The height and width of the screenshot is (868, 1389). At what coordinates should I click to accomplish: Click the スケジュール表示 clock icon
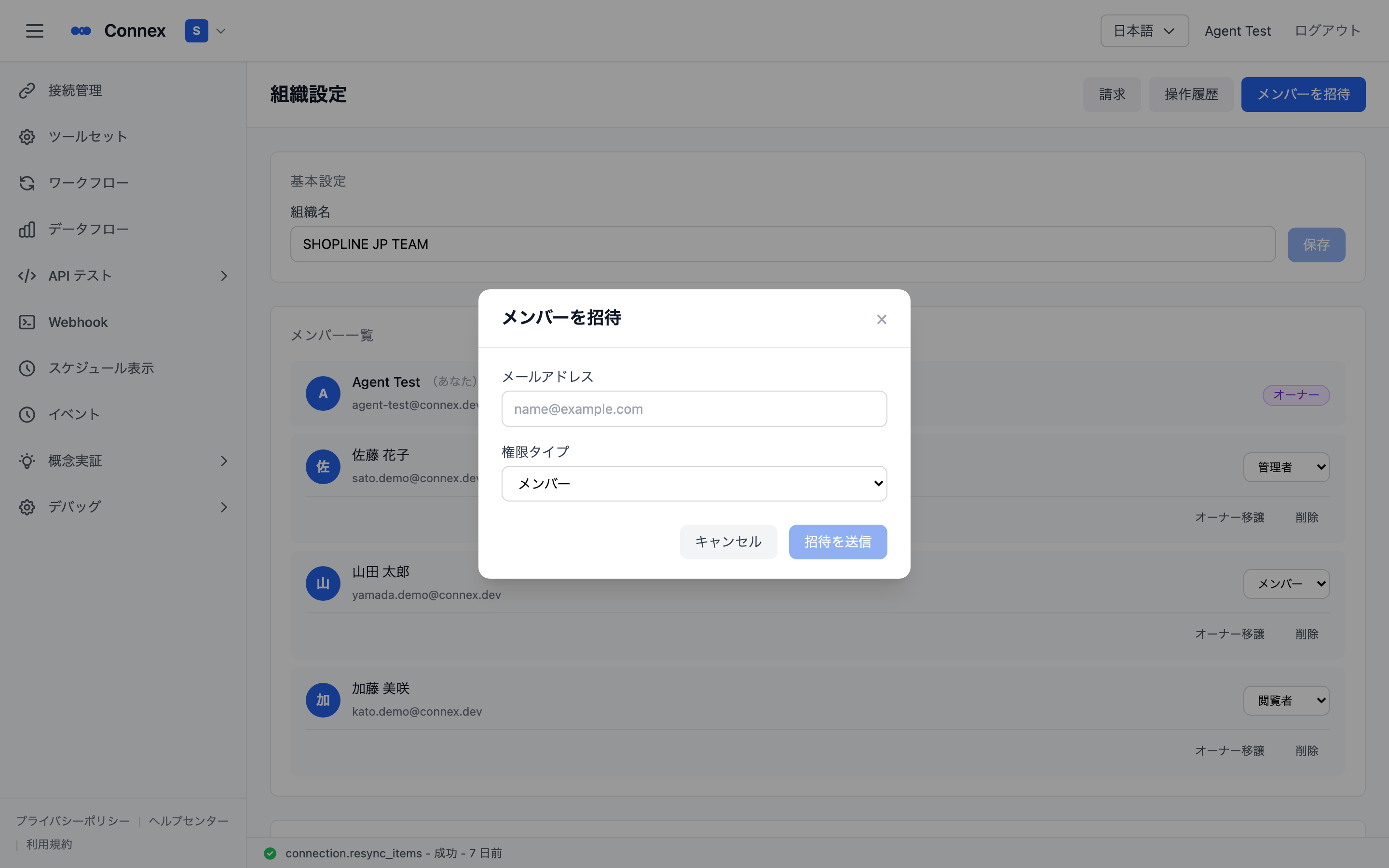tap(27, 368)
